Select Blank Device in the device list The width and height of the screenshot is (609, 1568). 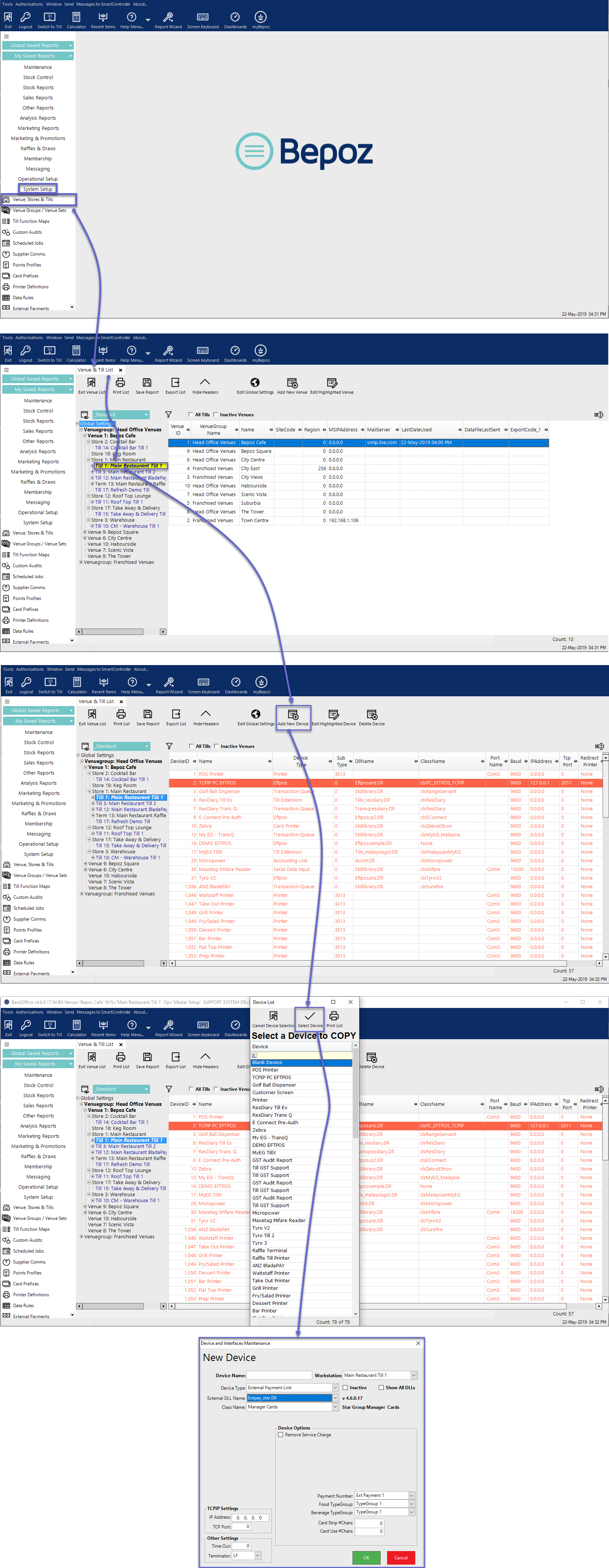point(301,1062)
